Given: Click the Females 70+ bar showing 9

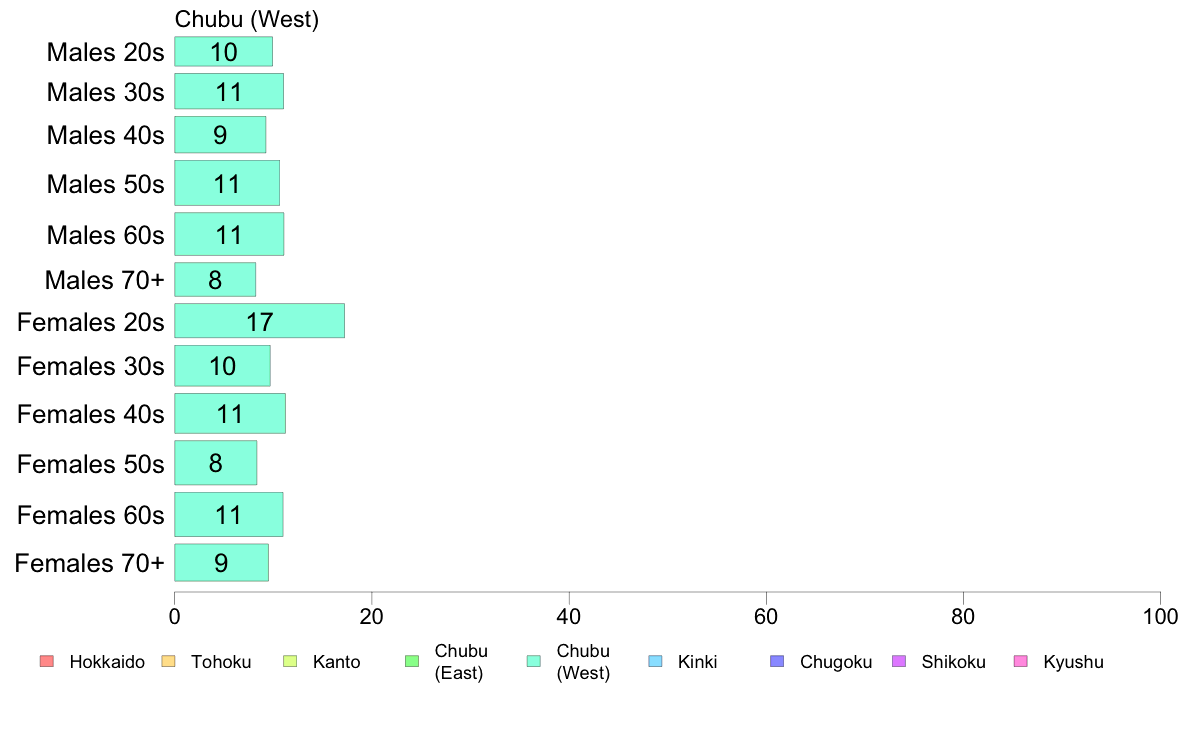Looking at the screenshot, I should (221, 562).
